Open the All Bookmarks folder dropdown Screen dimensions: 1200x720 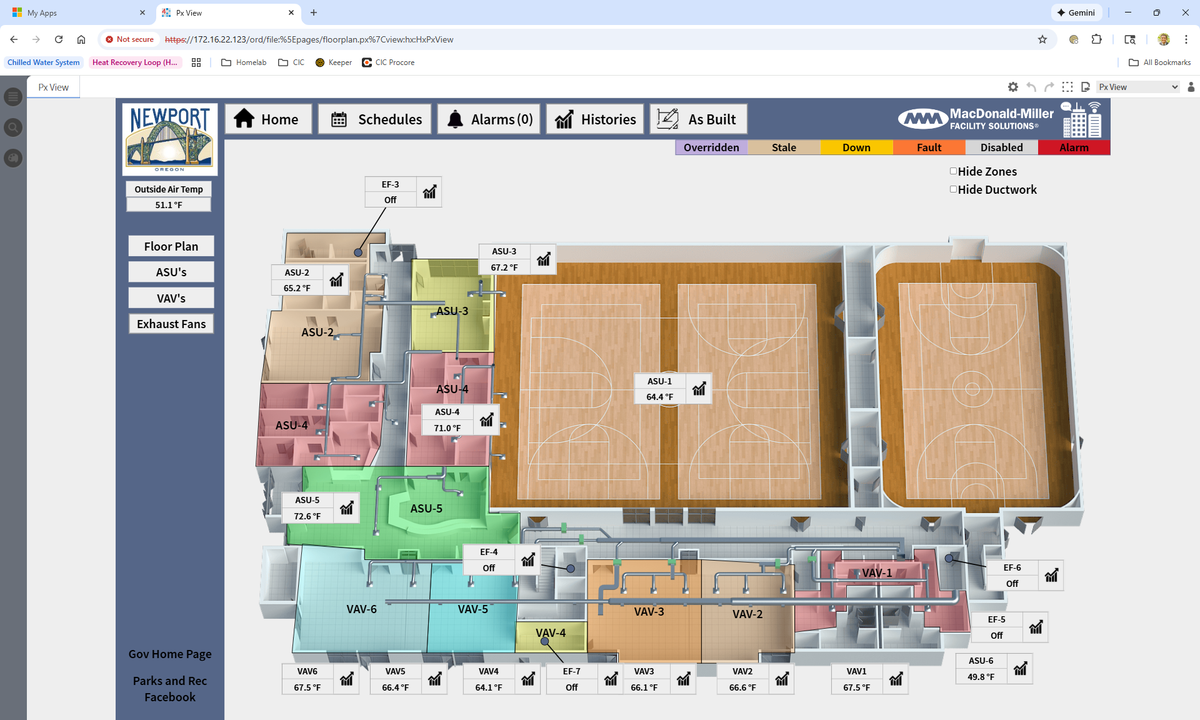click(x=1159, y=62)
